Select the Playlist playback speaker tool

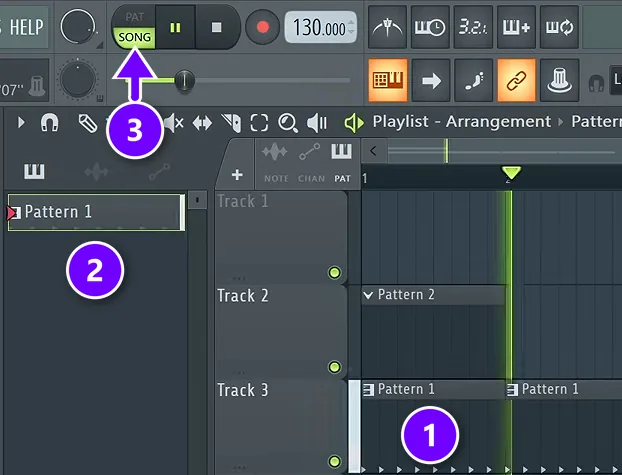pyautogui.click(x=317, y=123)
